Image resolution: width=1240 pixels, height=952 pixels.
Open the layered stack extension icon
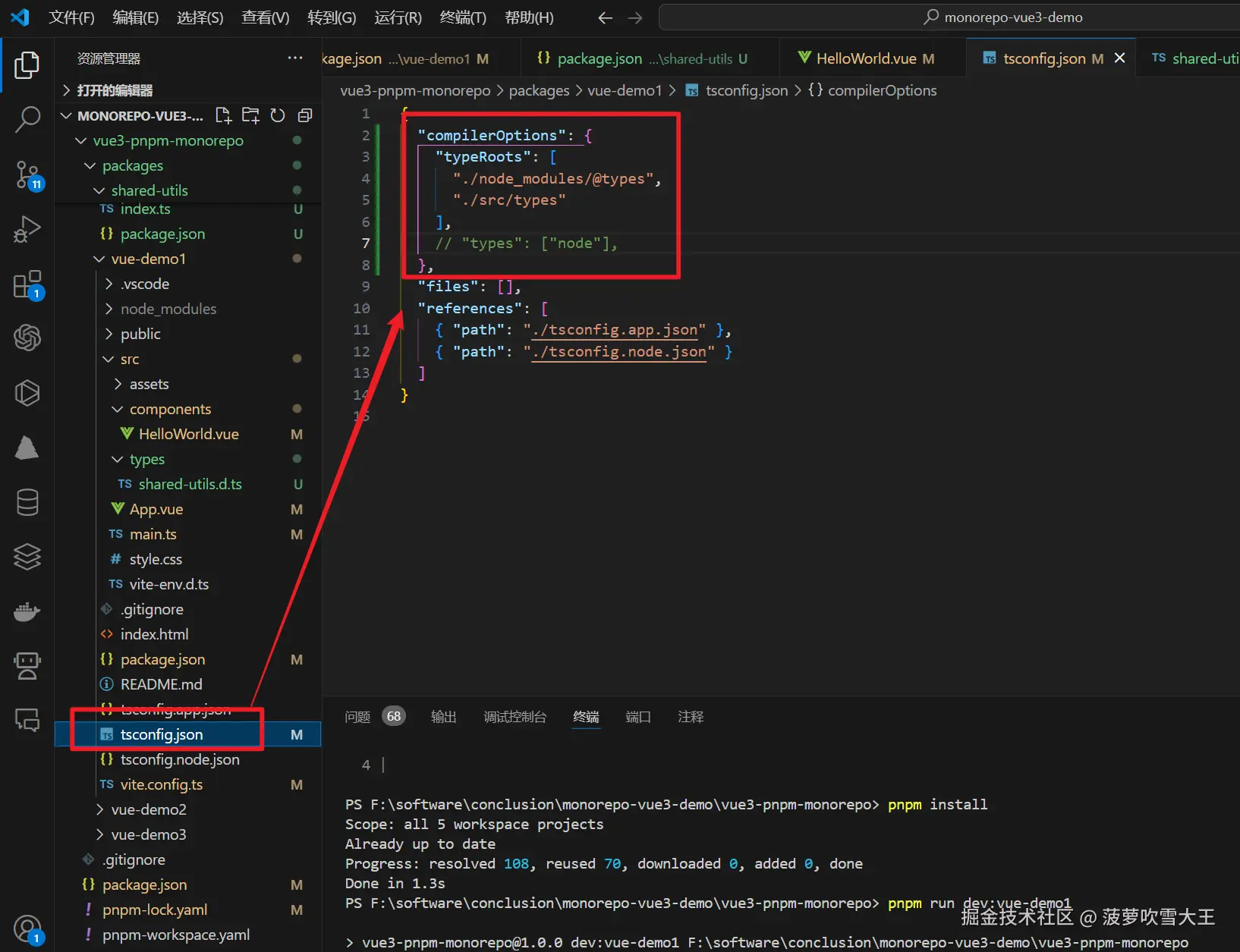(27, 557)
